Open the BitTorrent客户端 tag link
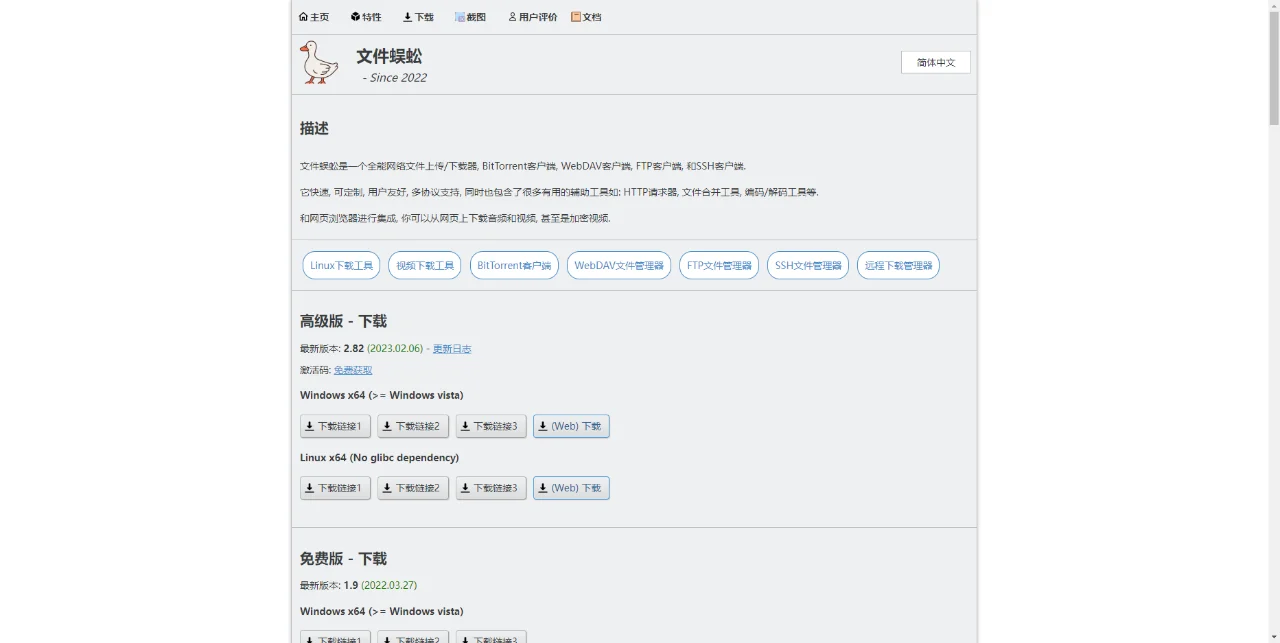The image size is (1280, 643). (514, 265)
